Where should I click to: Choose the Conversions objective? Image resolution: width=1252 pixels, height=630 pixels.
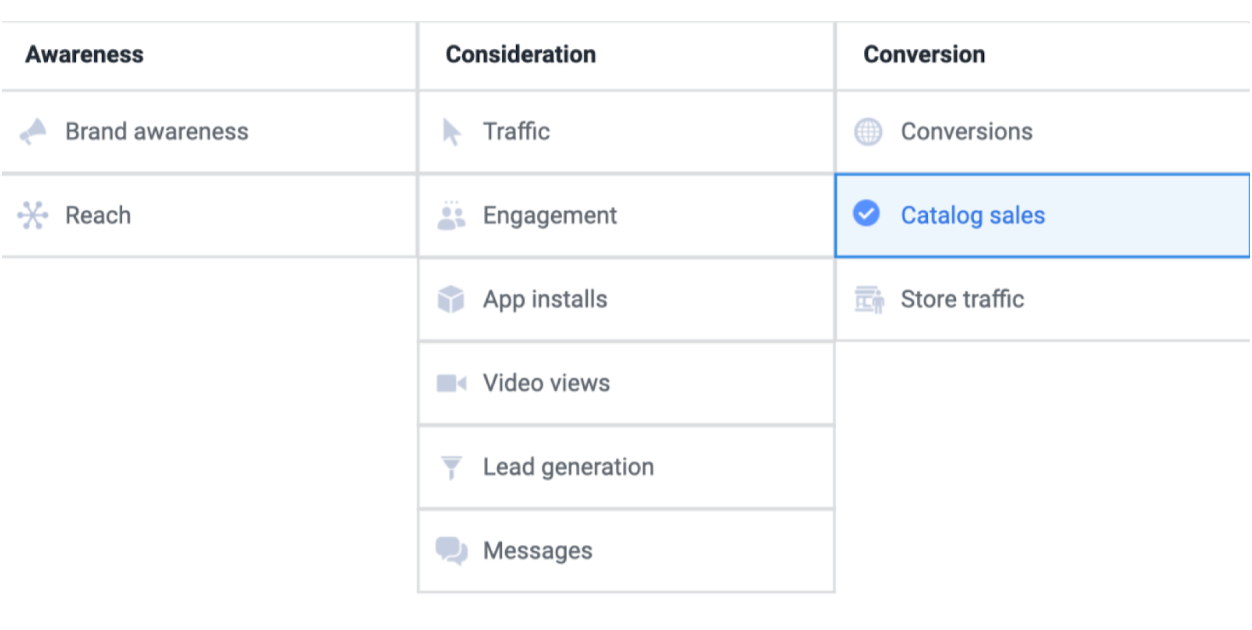click(966, 132)
